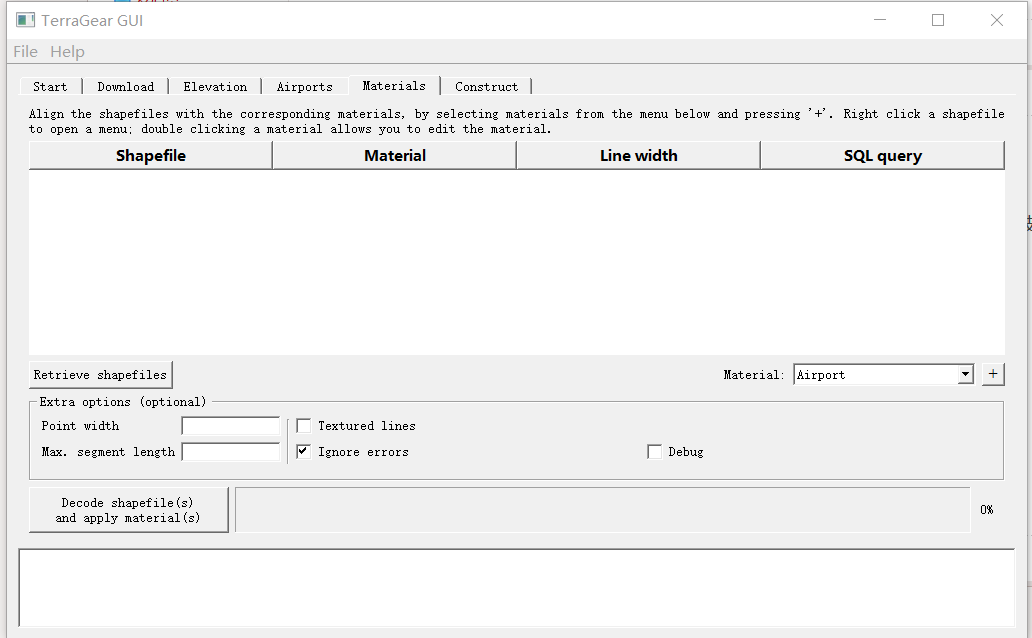This screenshot has height=638, width=1032.
Task: Uncheck the Ignore errors checkbox
Action: (x=303, y=452)
